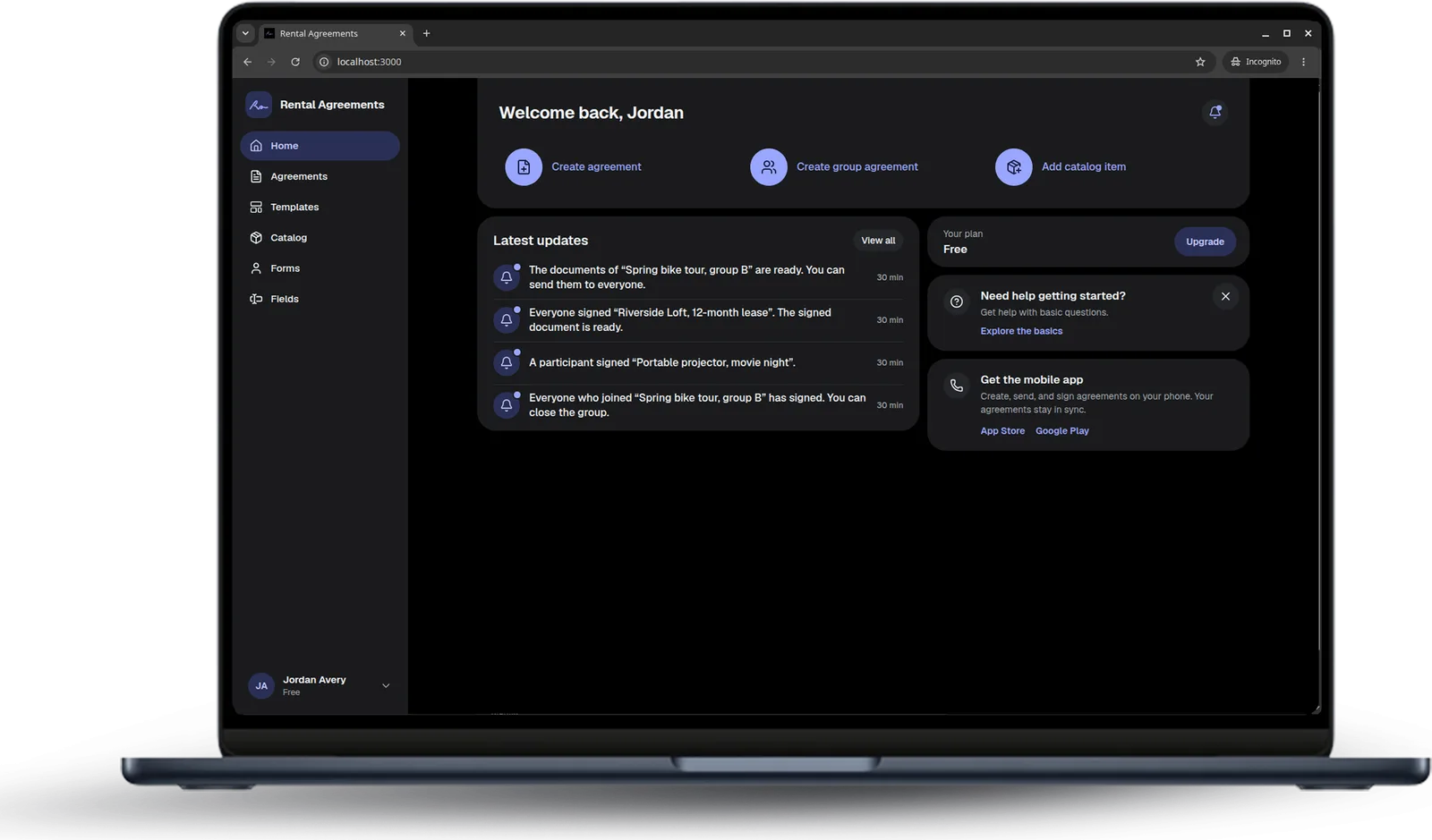Click the Create group agreement link text
1432x840 pixels.
coord(857,167)
